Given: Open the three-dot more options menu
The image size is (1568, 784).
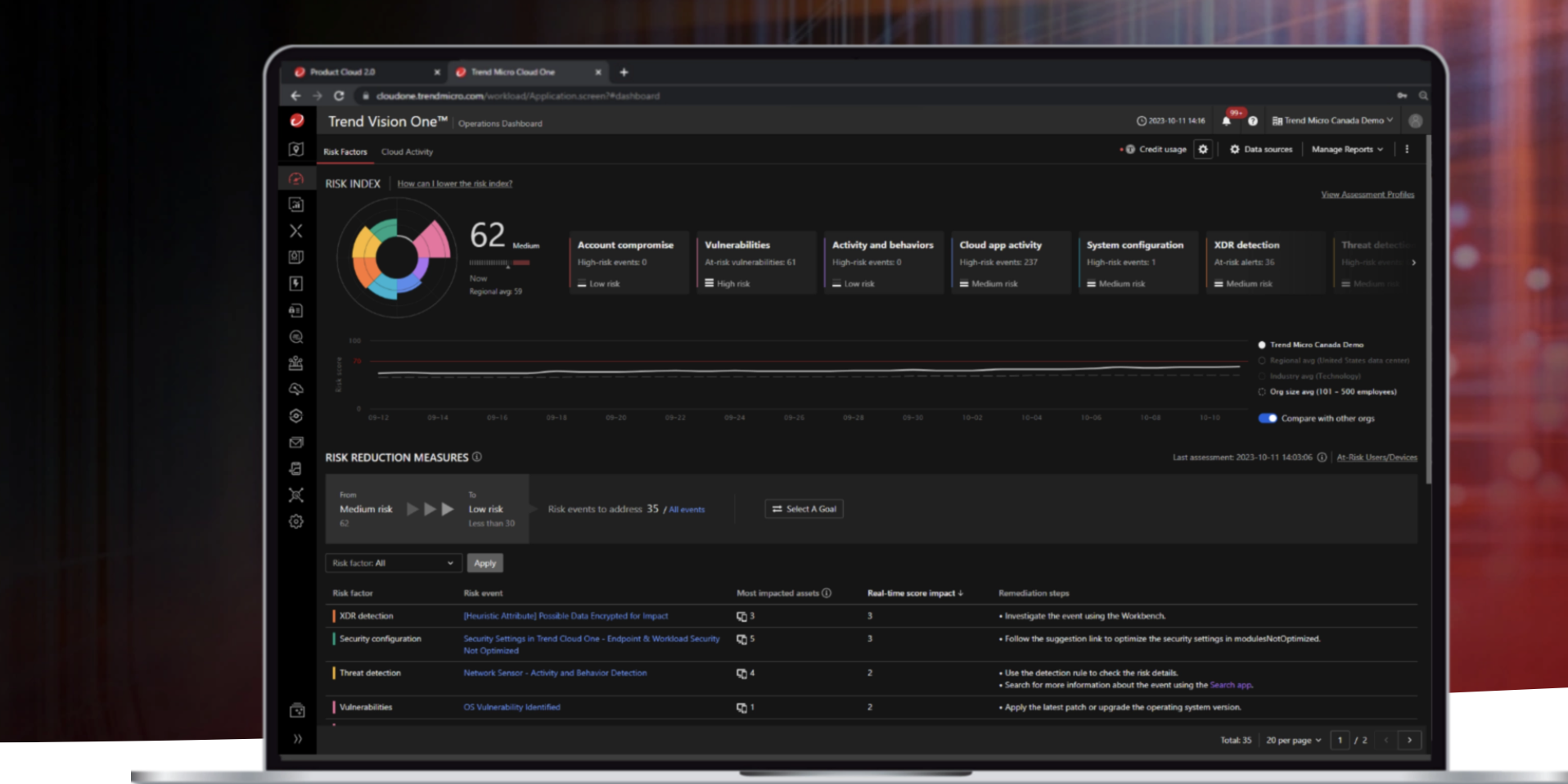Looking at the screenshot, I should pyautogui.click(x=1407, y=149).
